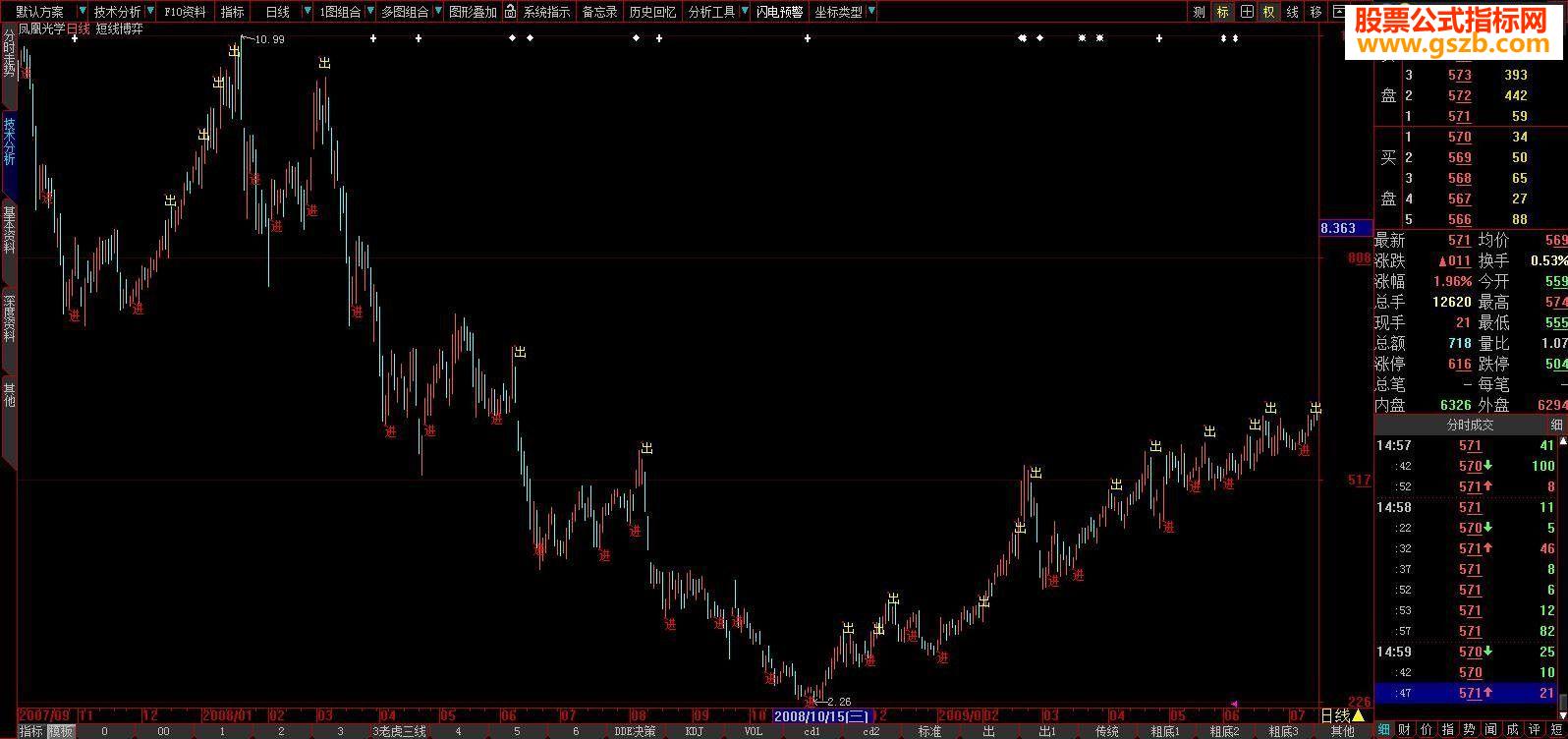1568x739 pixels.
Task: Switch to the 传统 indicator tab
Action: (1106, 731)
